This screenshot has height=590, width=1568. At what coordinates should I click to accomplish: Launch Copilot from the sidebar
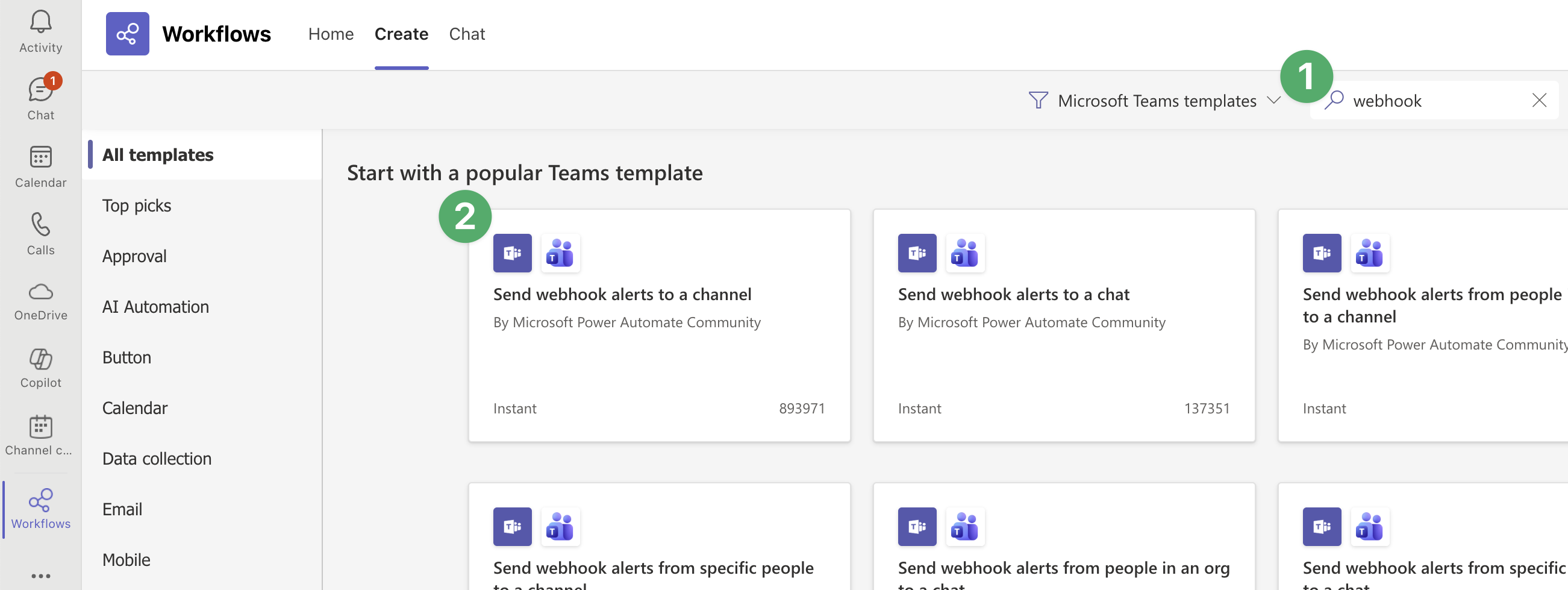40,367
